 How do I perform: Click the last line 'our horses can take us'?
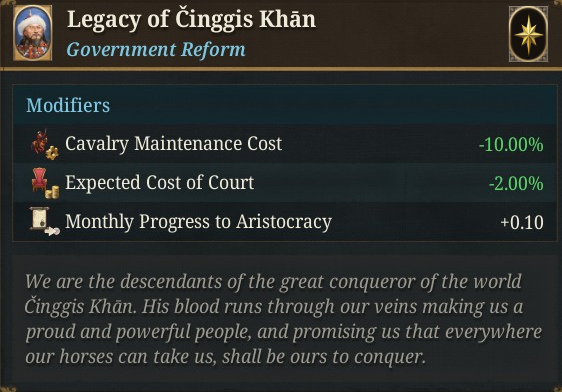225,357
